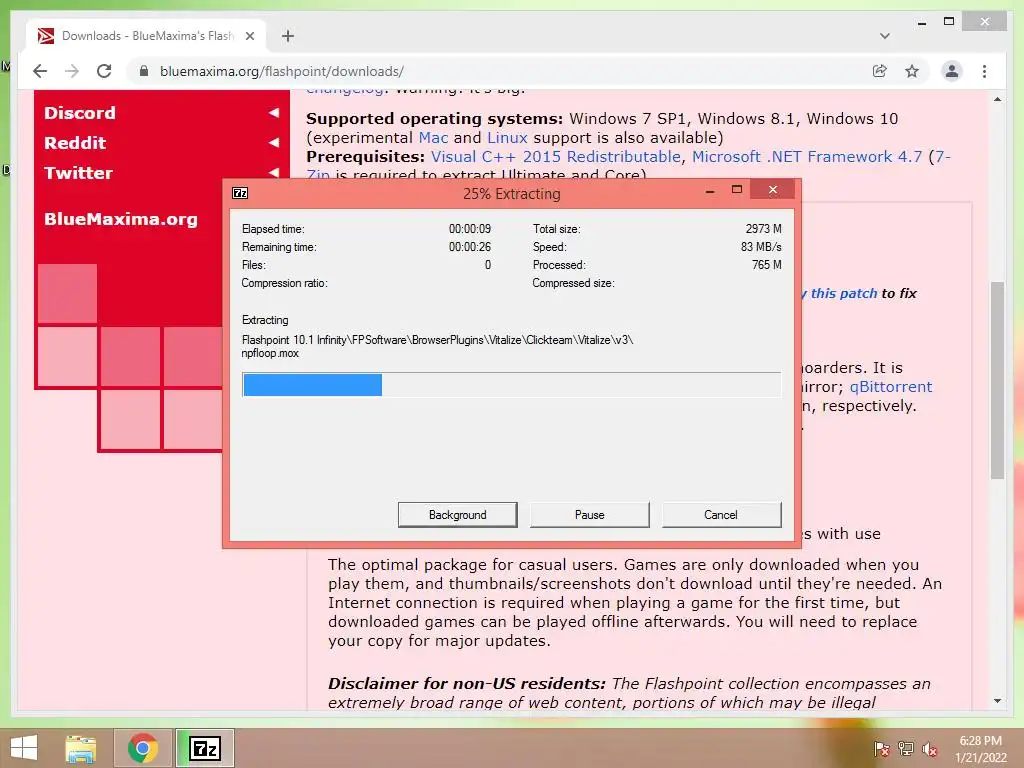This screenshot has height=768, width=1024.
Task: Click the Speed value 83 MB/s
Action: pos(761,247)
